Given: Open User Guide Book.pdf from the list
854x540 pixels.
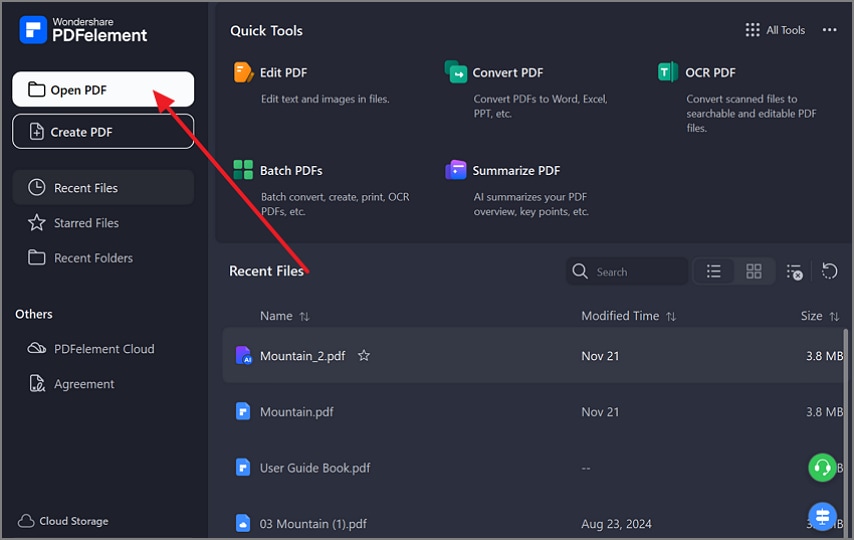Looking at the screenshot, I should [315, 467].
